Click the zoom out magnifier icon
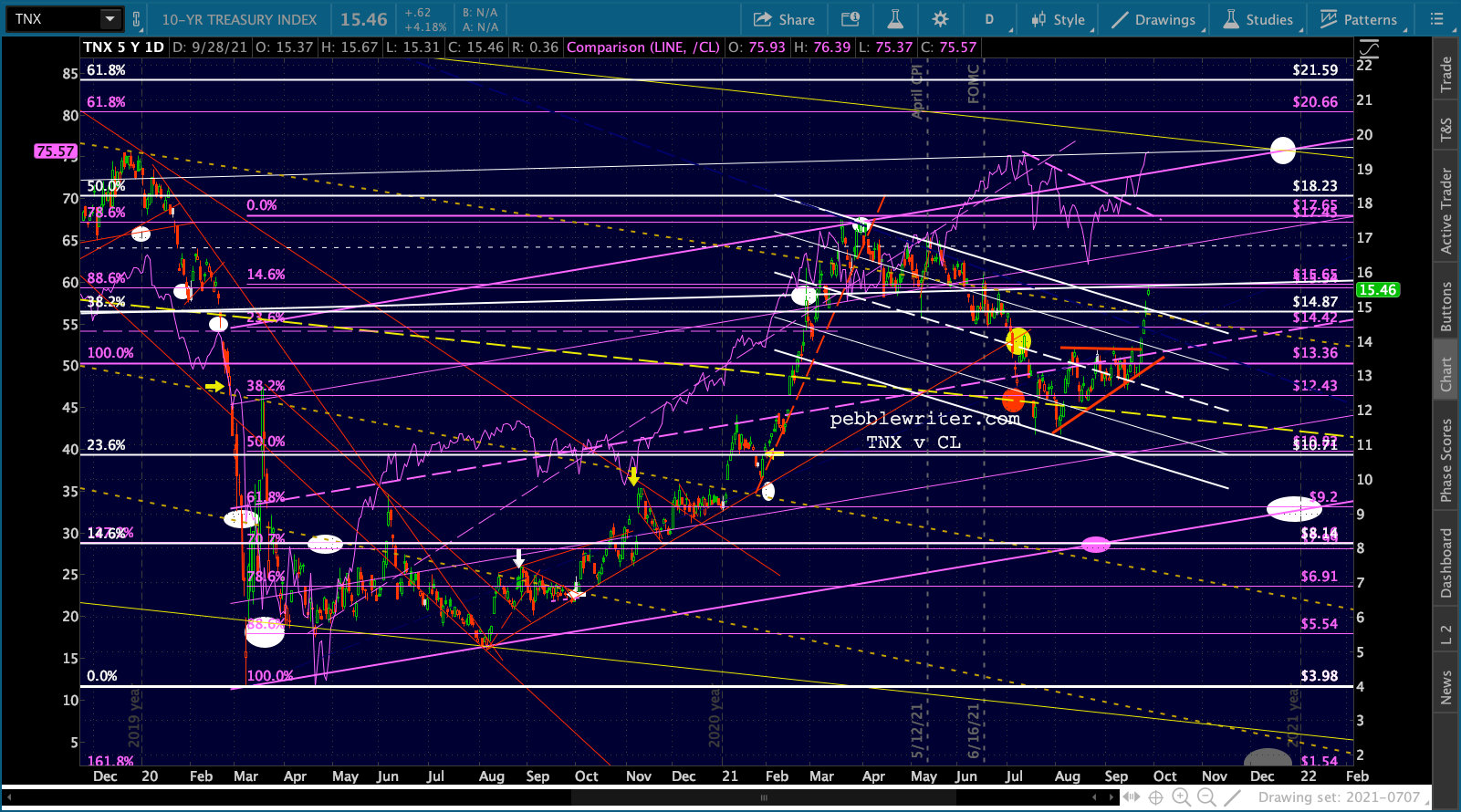1461x812 pixels. tap(1206, 797)
